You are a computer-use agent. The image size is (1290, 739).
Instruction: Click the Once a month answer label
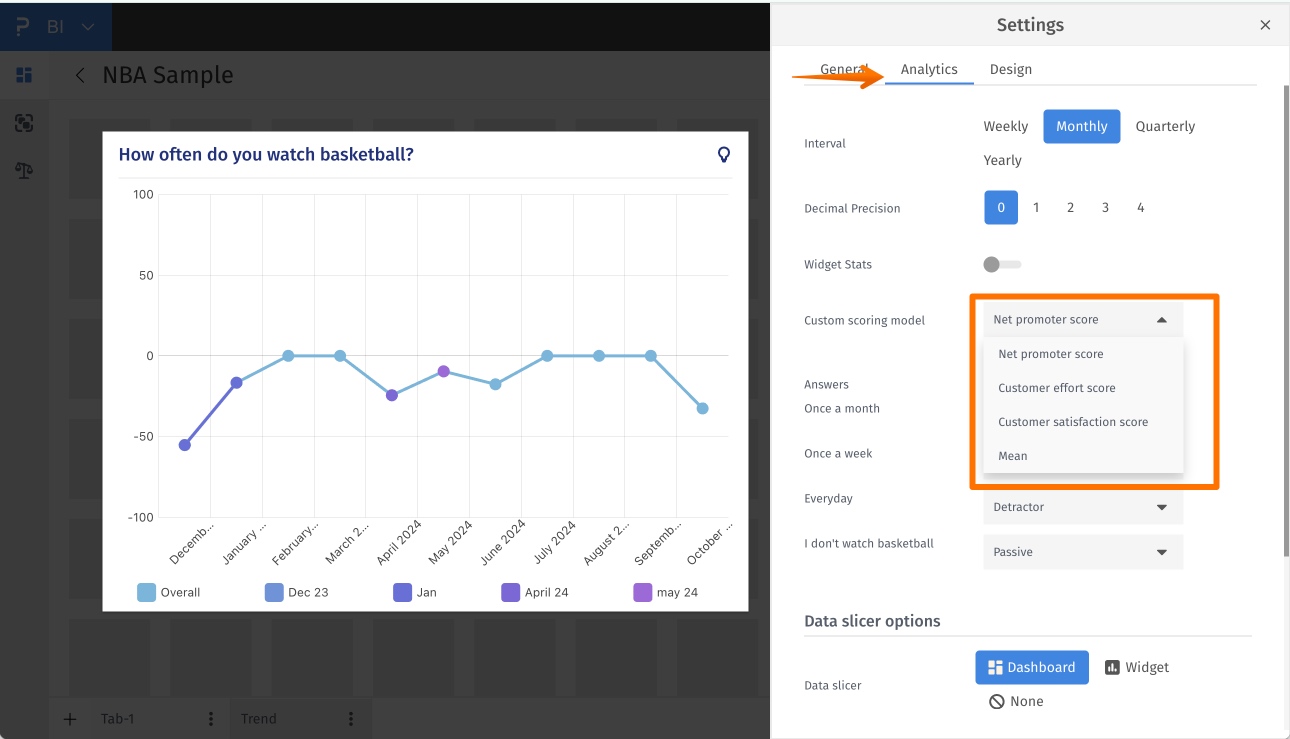click(x=842, y=409)
